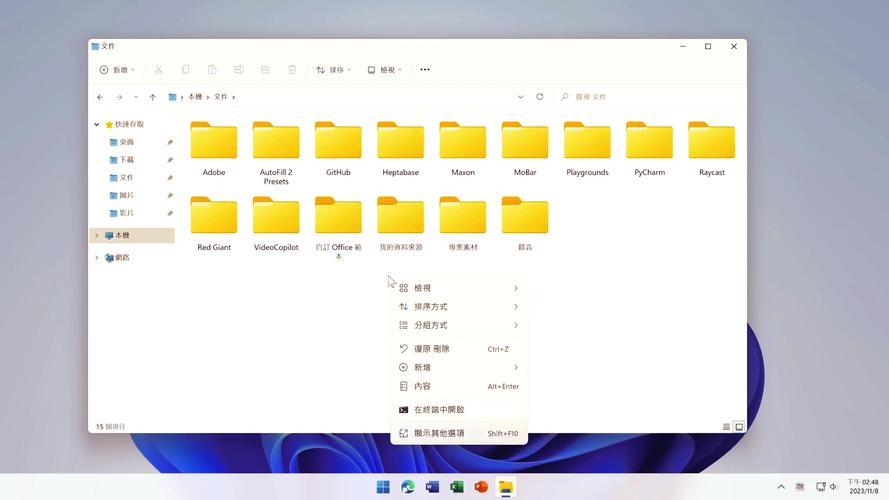Expand breadcrumb chevron after 文件
This screenshot has height=500, width=889.
[234, 97]
